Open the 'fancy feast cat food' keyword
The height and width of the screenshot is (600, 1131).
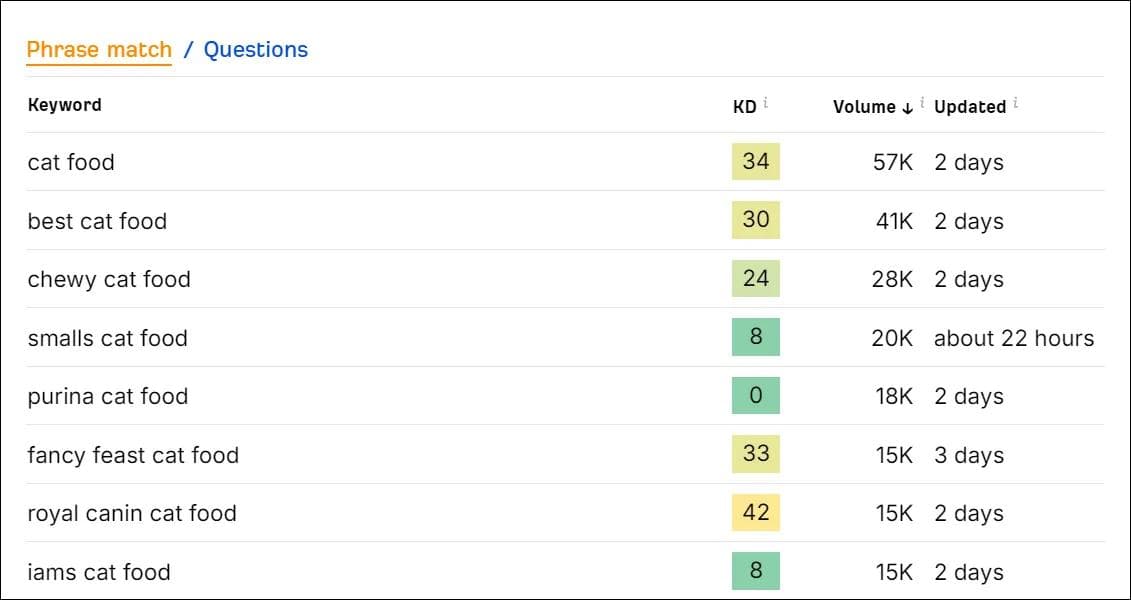point(133,455)
